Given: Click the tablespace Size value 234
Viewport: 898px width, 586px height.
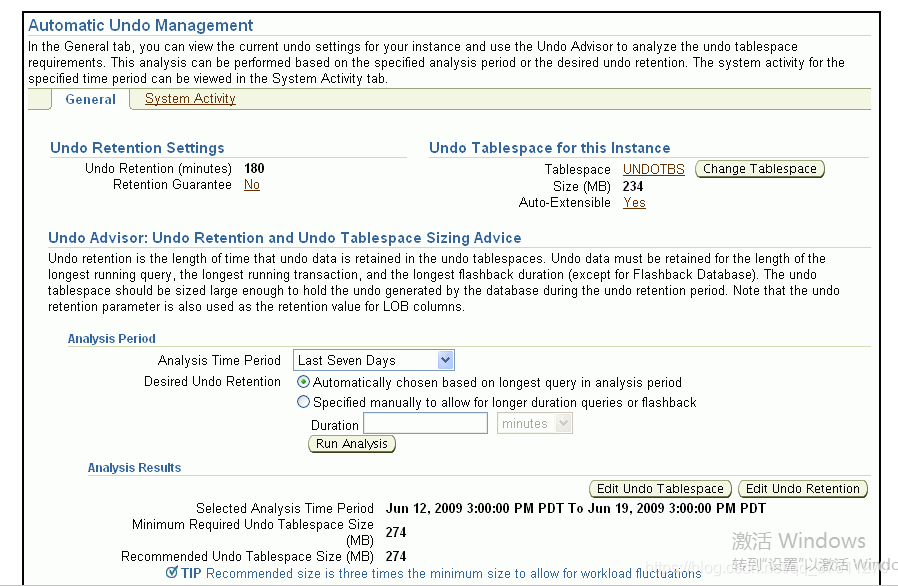Looking at the screenshot, I should tap(633, 186).
